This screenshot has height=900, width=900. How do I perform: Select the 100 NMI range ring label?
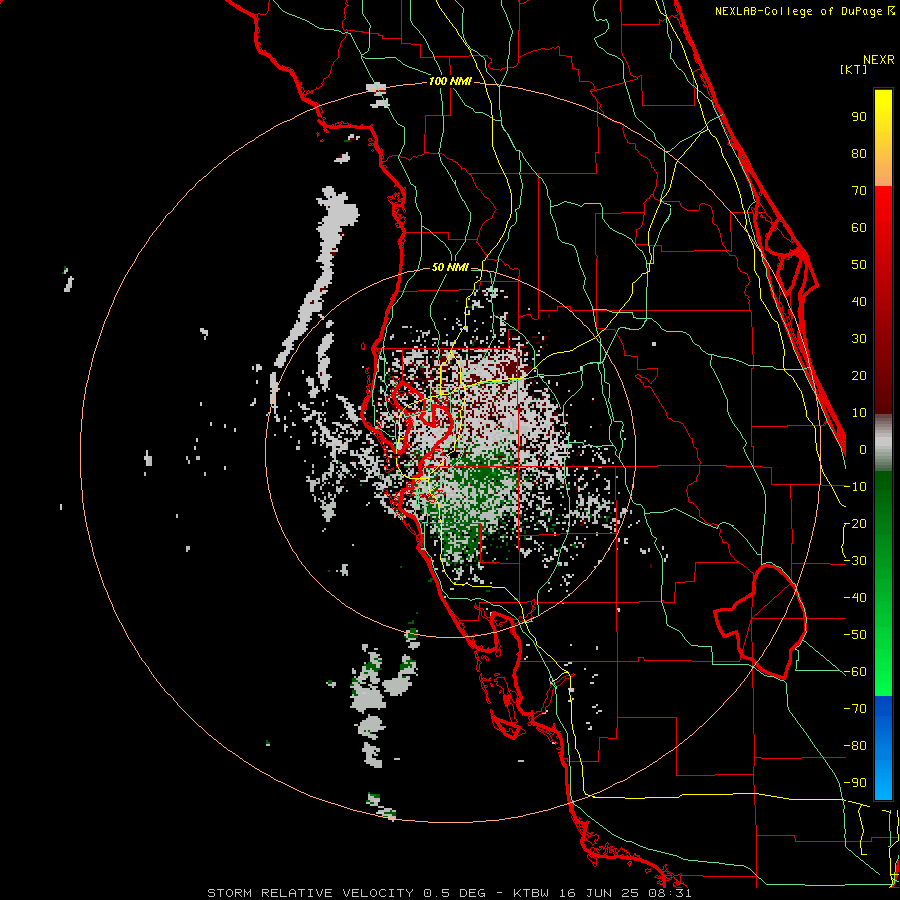(x=449, y=82)
